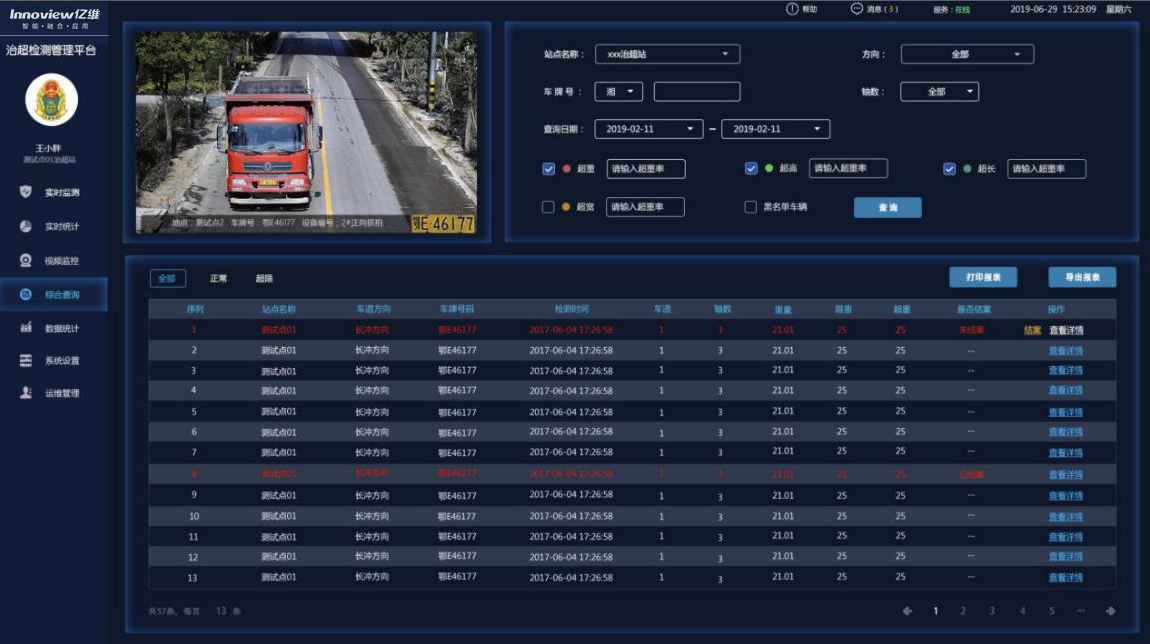The width and height of the screenshot is (1150, 644).
Task: Select the 数据统计 bar chart icon
Action: (x=26, y=328)
